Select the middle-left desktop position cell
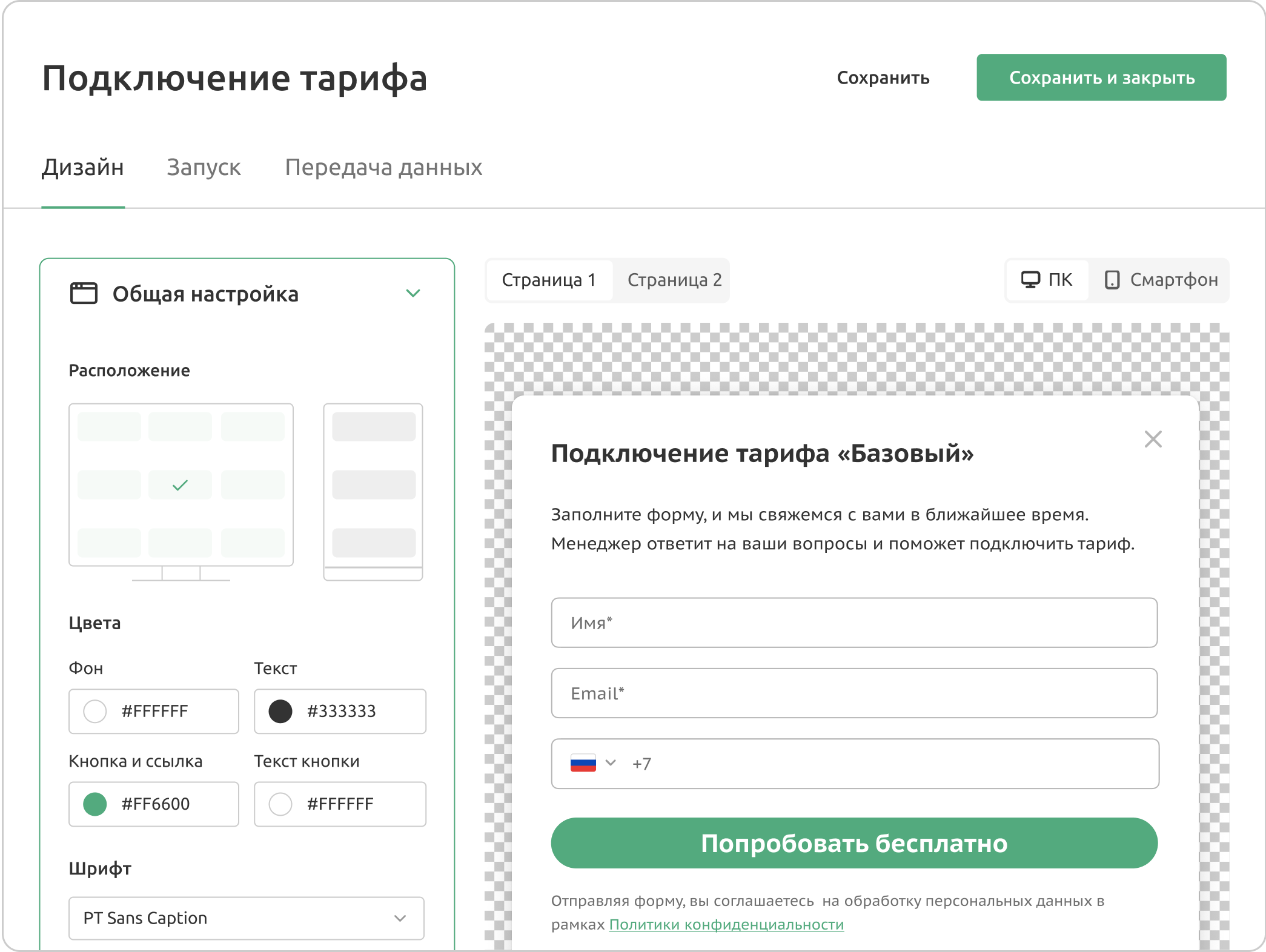 109,485
